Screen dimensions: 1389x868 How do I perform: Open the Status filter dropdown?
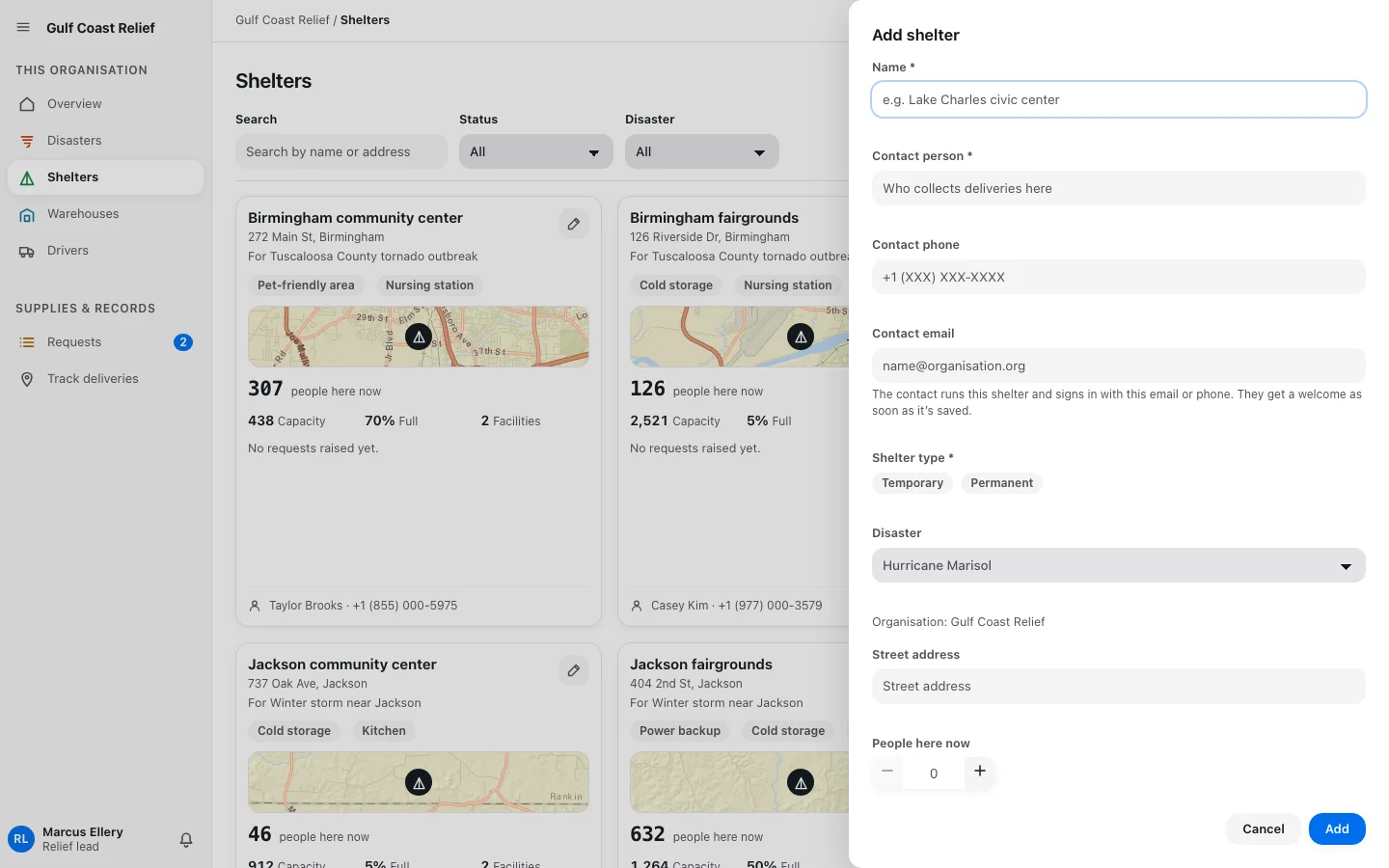[x=536, y=152]
